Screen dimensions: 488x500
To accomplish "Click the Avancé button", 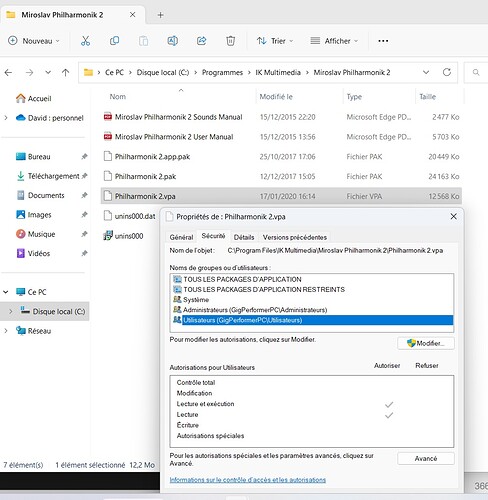I will (426, 458).
